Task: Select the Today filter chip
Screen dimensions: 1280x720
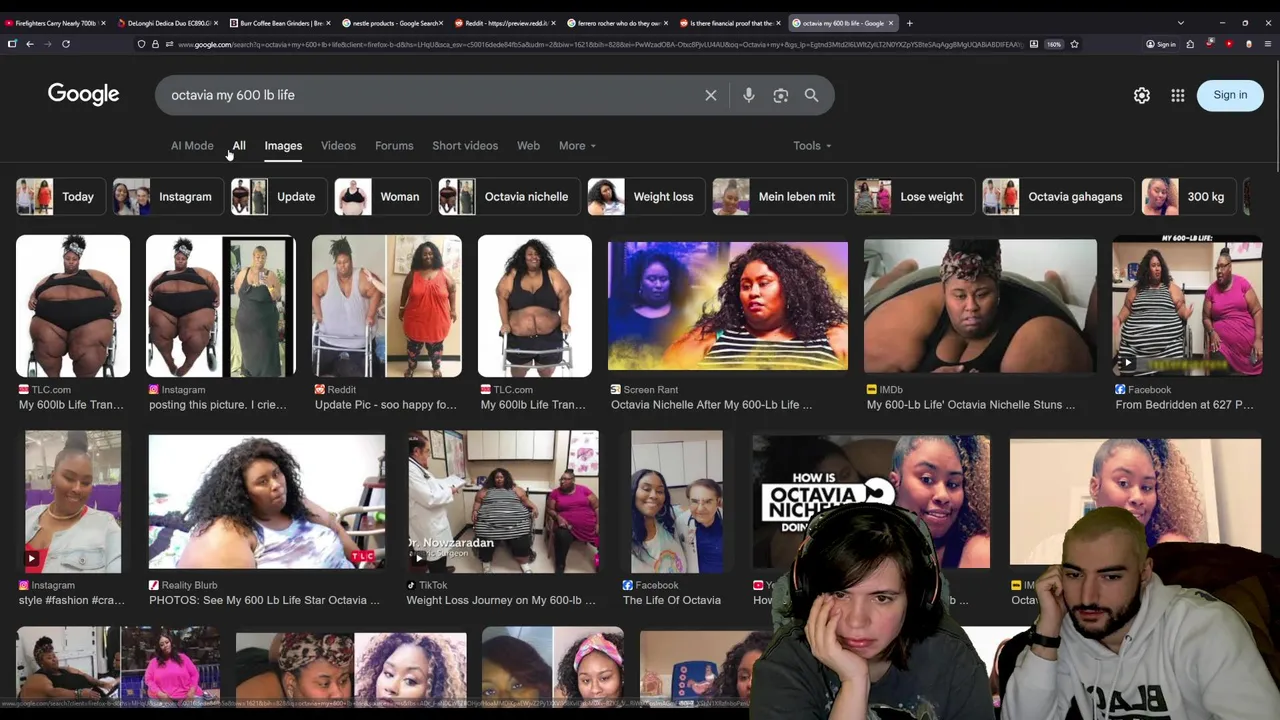Action: (x=61, y=197)
